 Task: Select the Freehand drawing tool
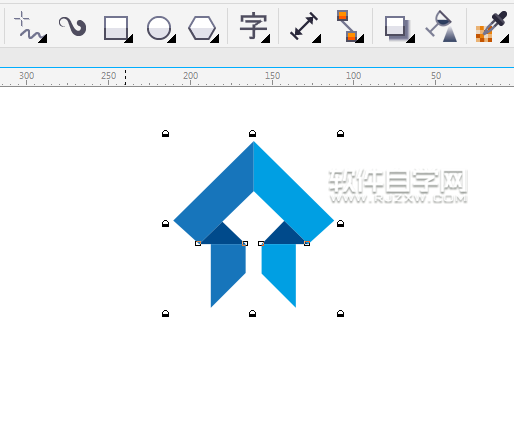coord(29,27)
